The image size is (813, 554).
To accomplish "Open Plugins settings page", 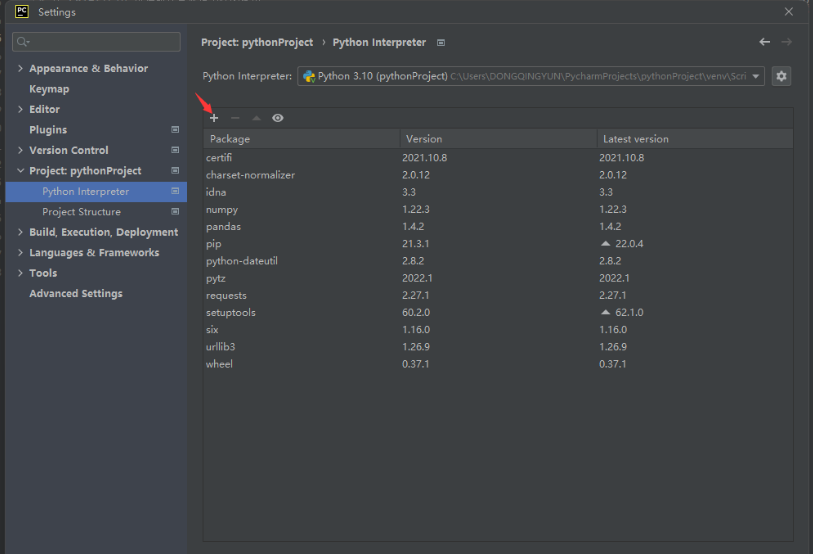I will tap(48, 130).
